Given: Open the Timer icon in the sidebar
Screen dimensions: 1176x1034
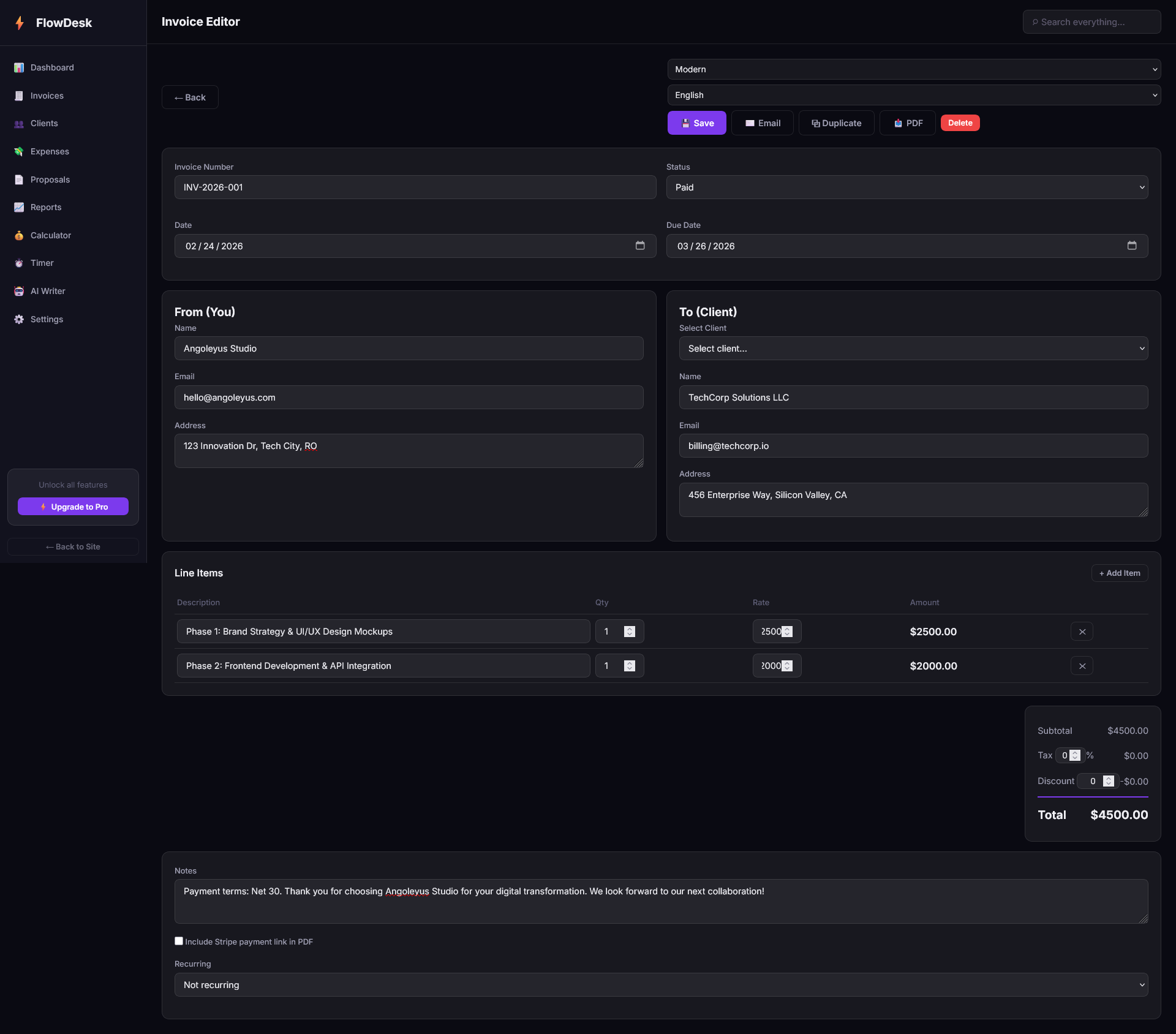Looking at the screenshot, I should (x=19, y=263).
